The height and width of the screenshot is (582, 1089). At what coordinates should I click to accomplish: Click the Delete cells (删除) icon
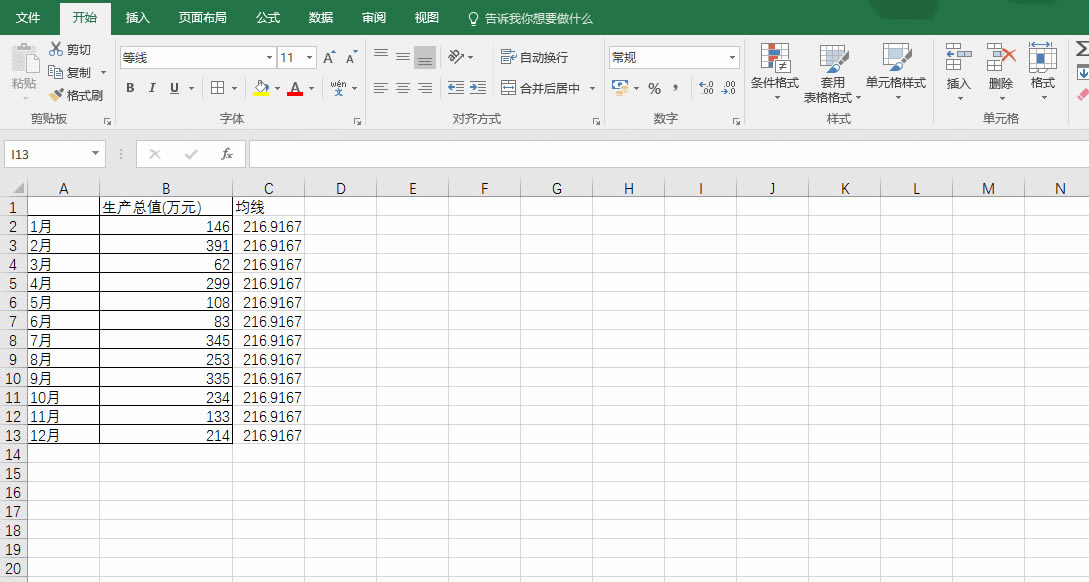pos(1000,58)
